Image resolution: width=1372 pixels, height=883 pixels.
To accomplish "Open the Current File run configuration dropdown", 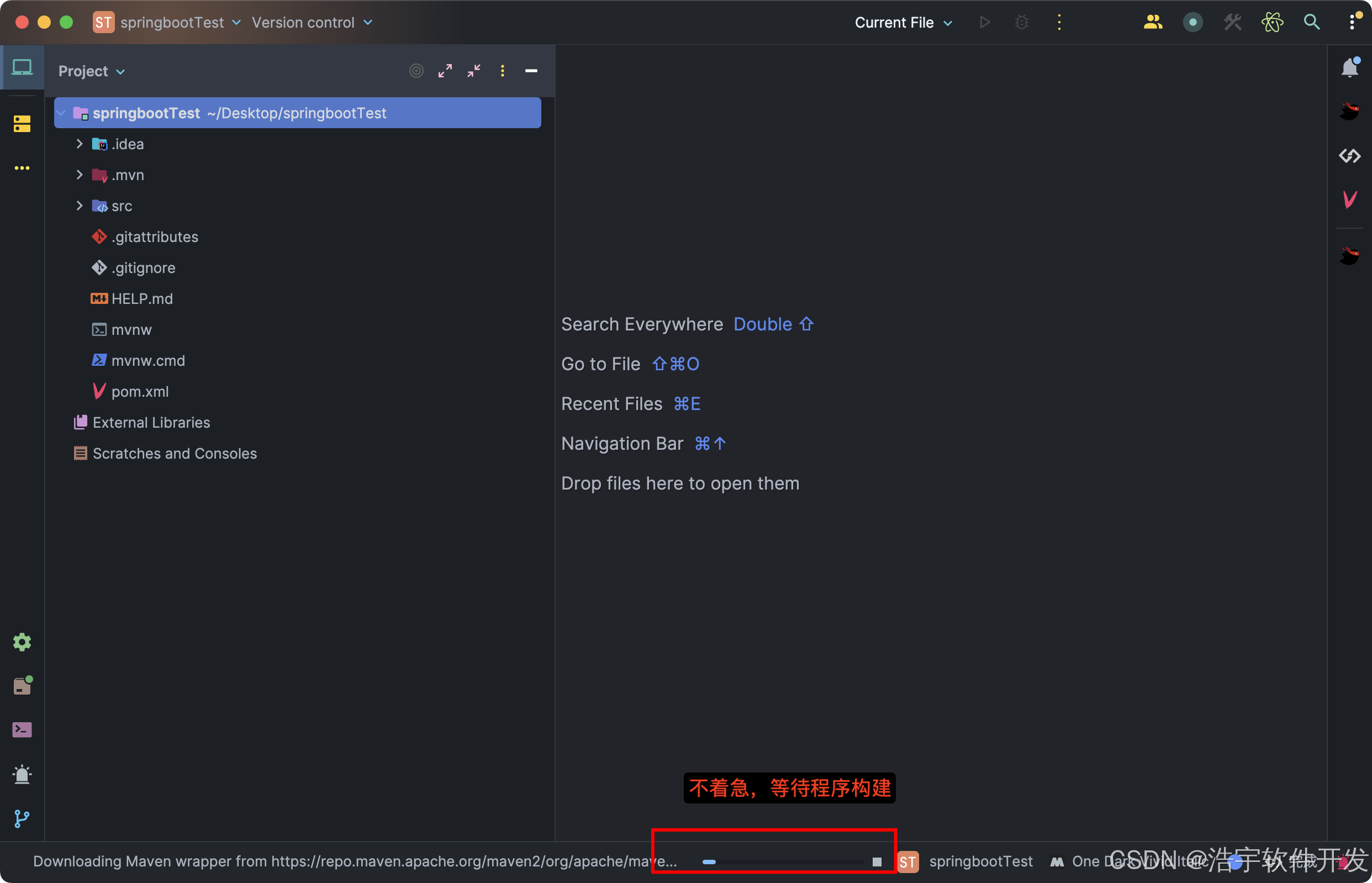I will 903,22.
